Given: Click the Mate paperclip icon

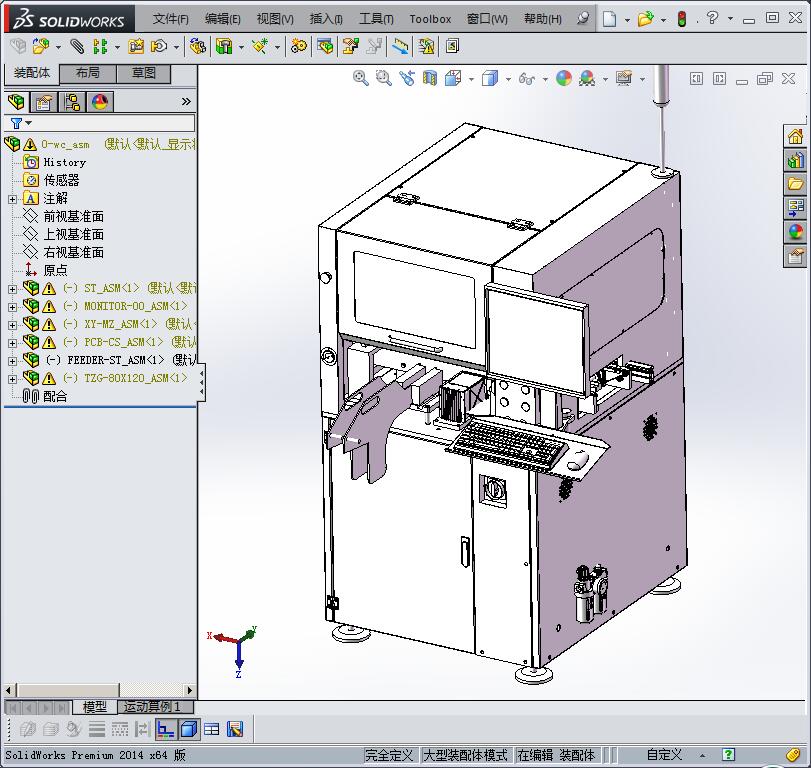Looking at the screenshot, I should 77,47.
